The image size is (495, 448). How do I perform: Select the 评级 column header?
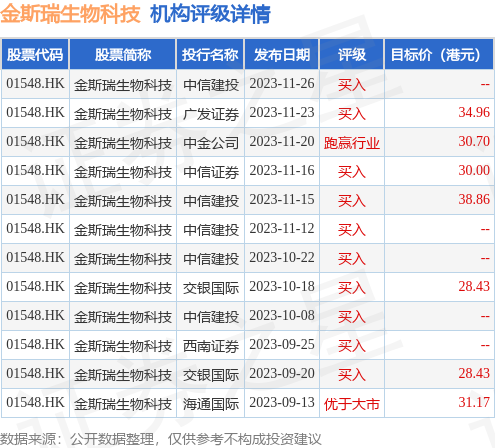[352, 54]
